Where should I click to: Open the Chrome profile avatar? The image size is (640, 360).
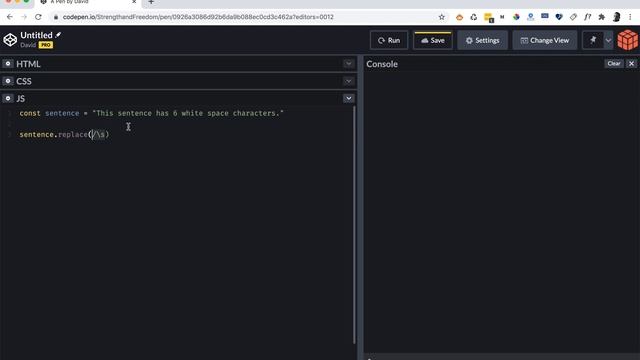616,17
